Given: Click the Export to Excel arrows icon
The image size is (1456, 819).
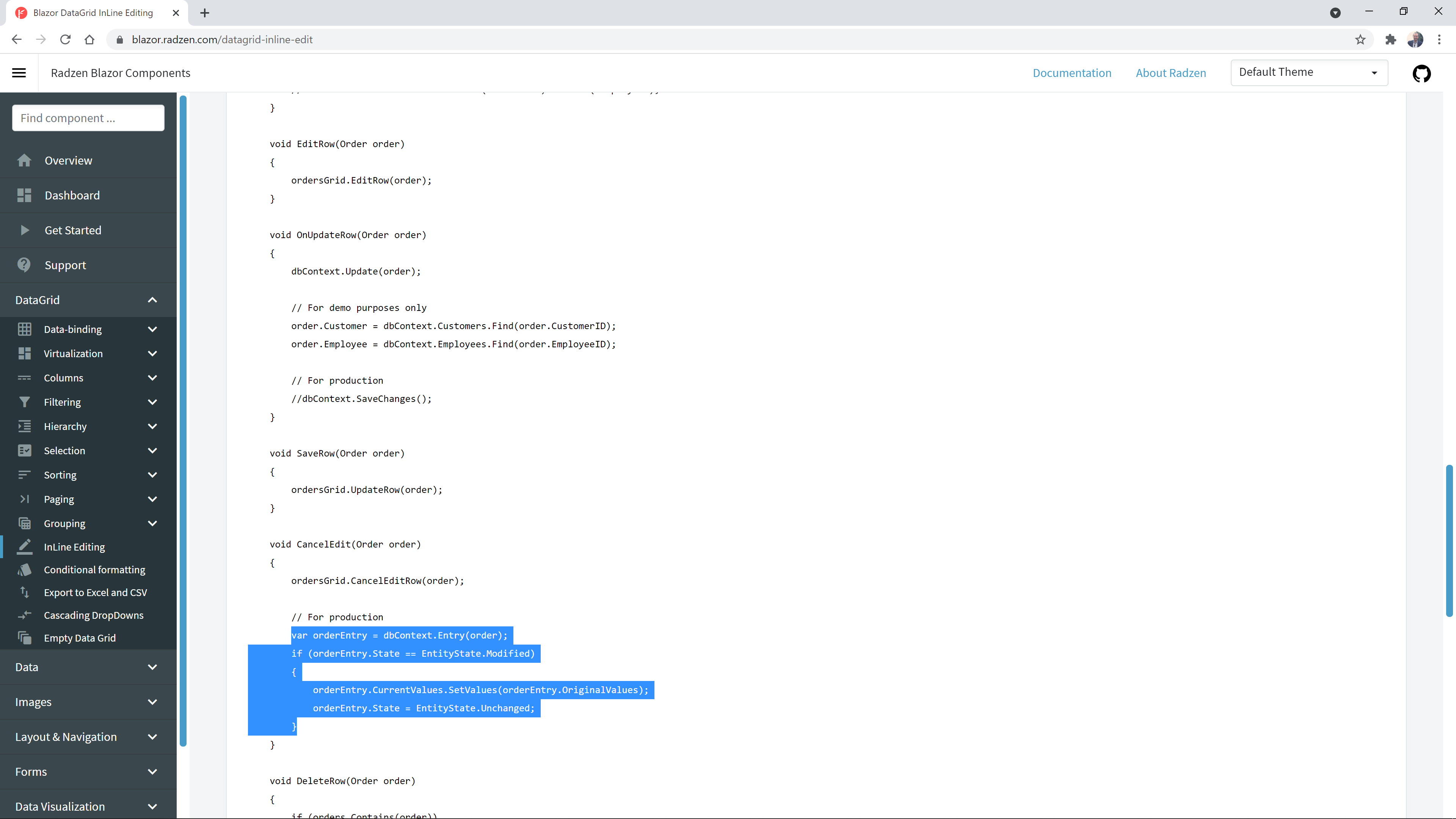Looking at the screenshot, I should pyautogui.click(x=25, y=592).
